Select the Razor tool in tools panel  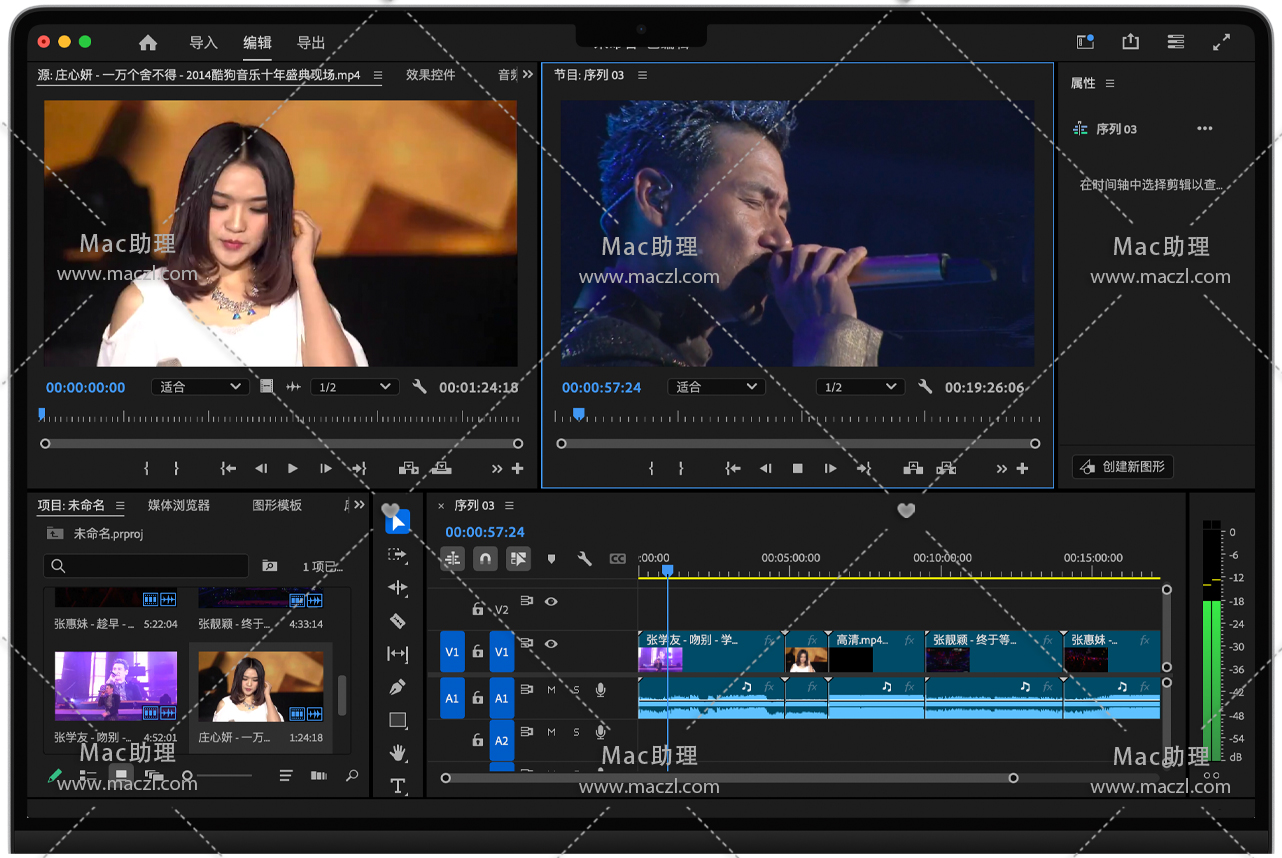coord(397,621)
